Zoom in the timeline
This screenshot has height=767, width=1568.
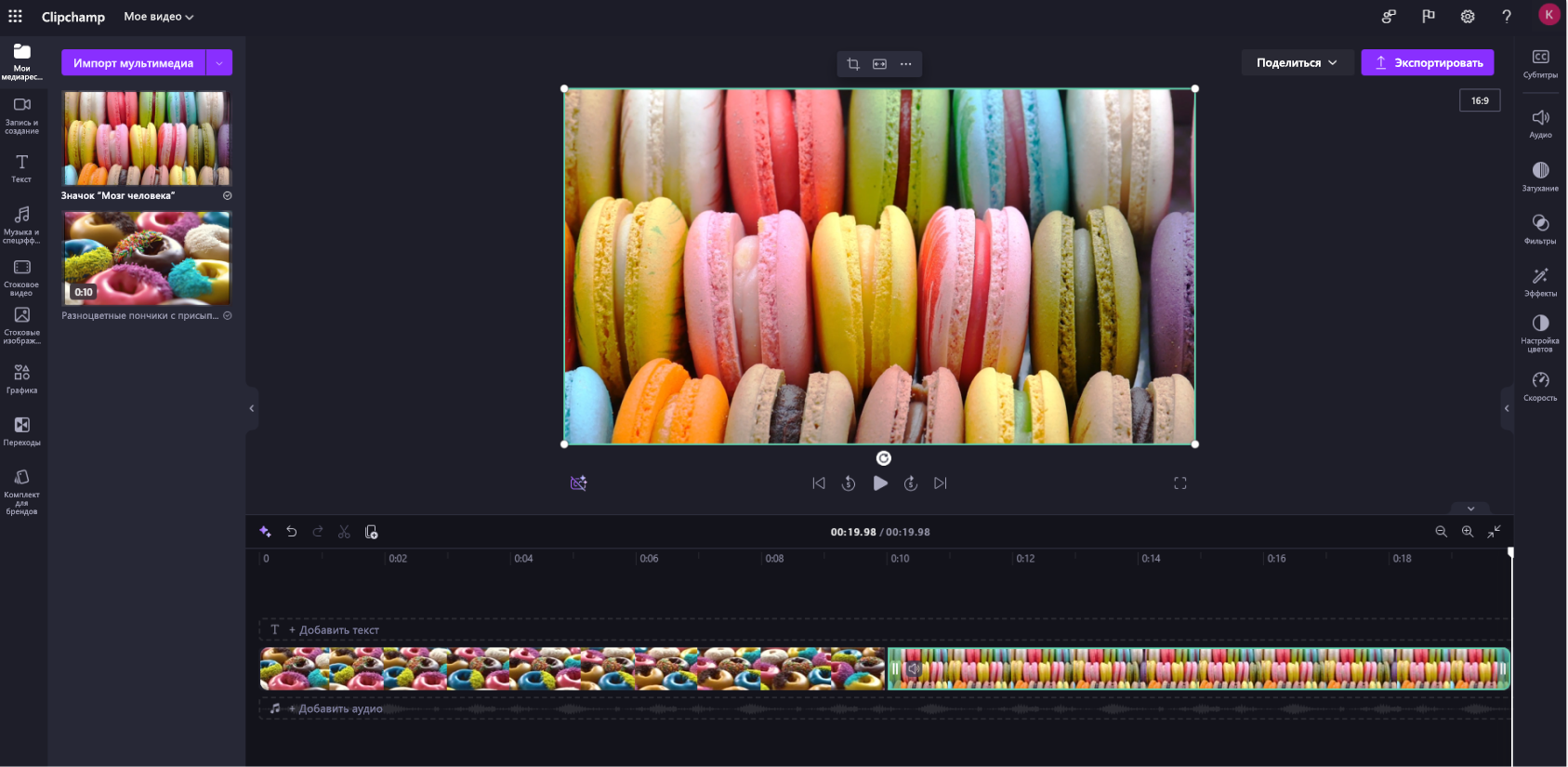pyautogui.click(x=1468, y=532)
